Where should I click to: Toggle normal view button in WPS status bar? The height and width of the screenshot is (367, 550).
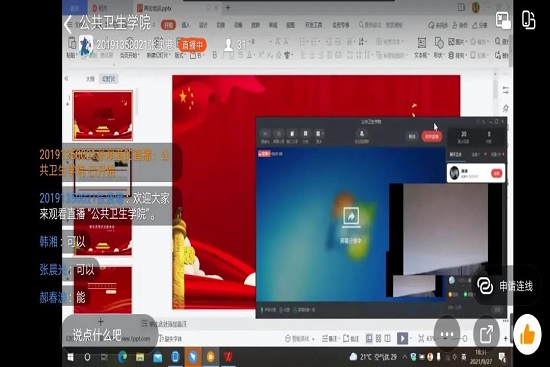pos(369,338)
